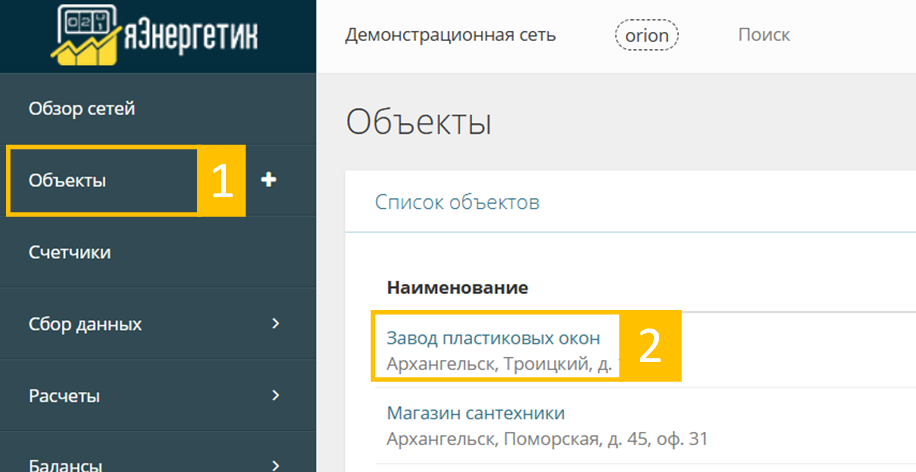The width and height of the screenshot is (916, 472).
Task: Open the Обзор сетей menu item
Action: (x=82, y=108)
